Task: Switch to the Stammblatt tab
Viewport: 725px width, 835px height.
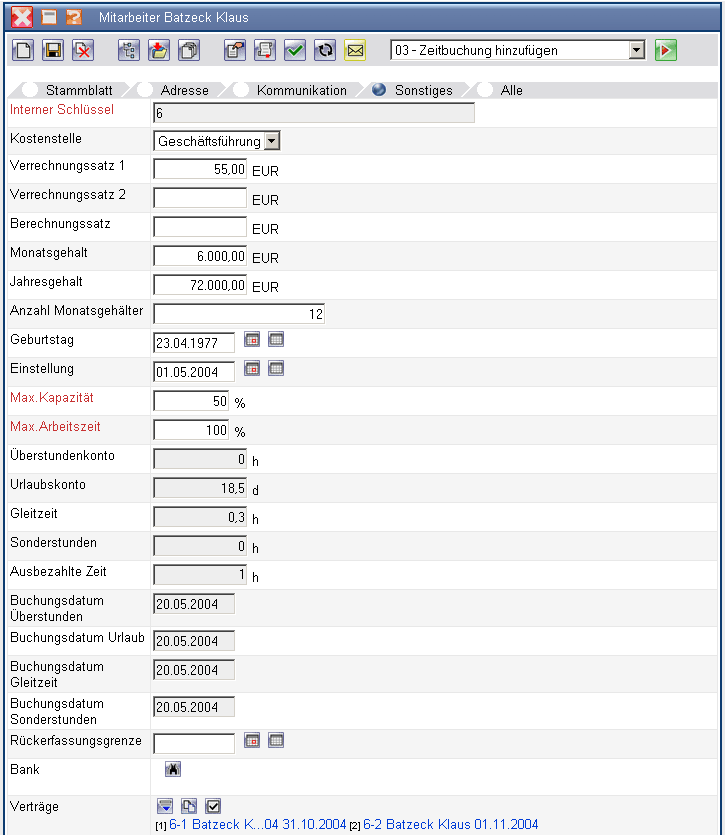Action: (30, 90)
